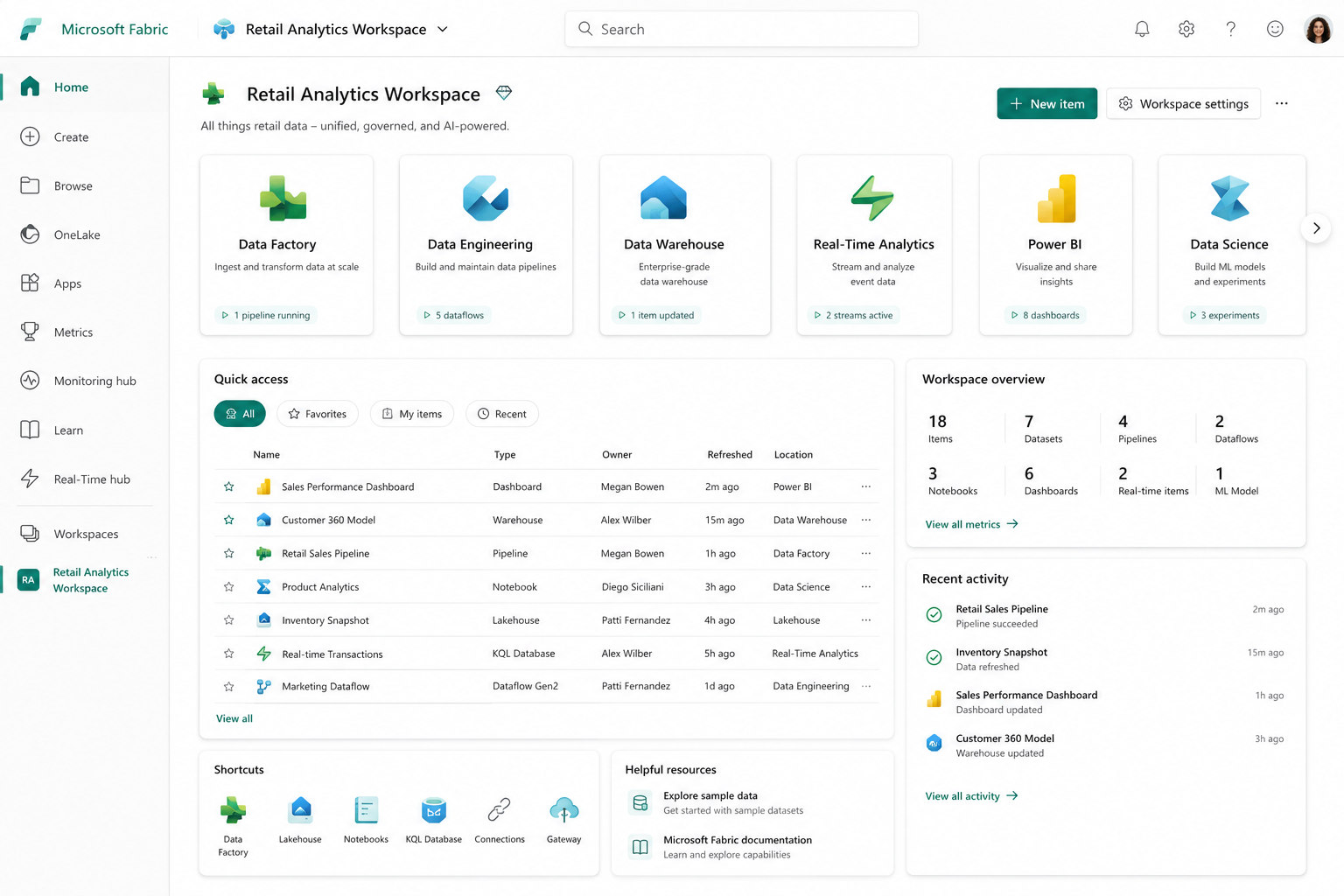Open Workspace settings
The image size is (1344, 896).
[x=1184, y=103]
